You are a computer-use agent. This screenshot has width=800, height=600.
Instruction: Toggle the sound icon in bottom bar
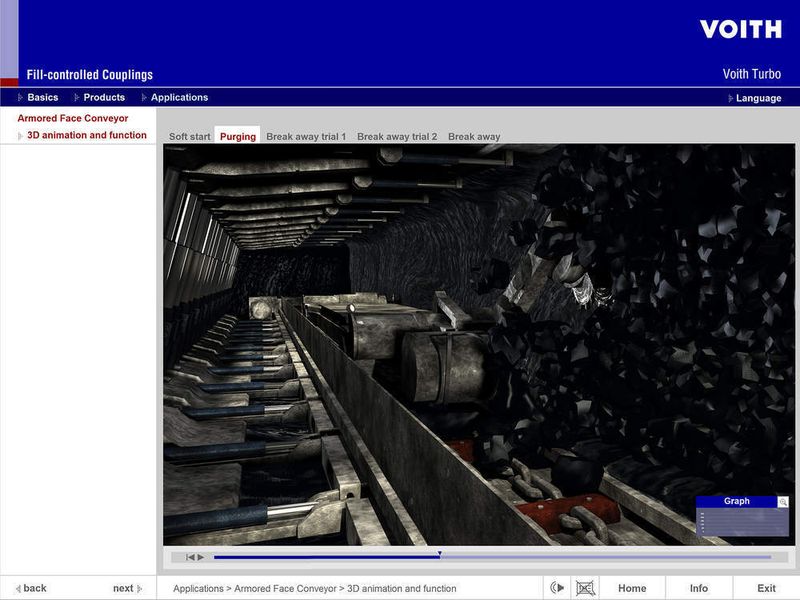[x=557, y=588]
